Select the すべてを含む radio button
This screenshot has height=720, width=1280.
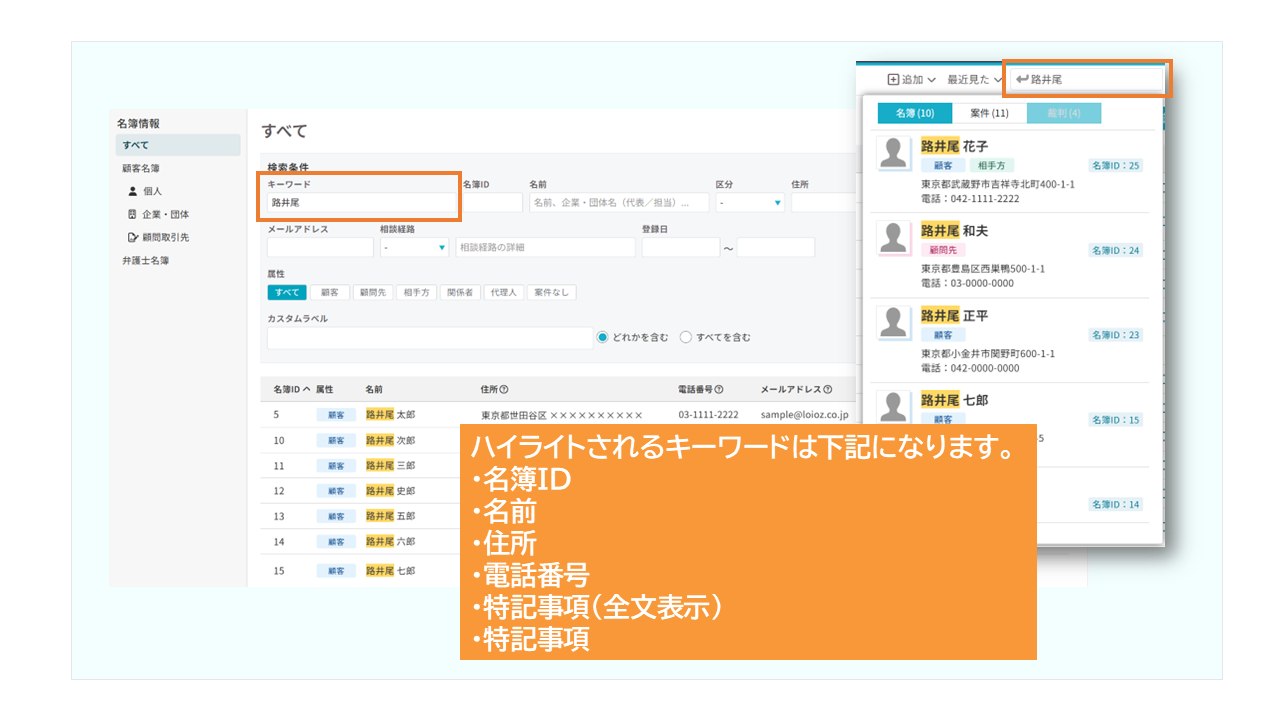(x=686, y=337)
